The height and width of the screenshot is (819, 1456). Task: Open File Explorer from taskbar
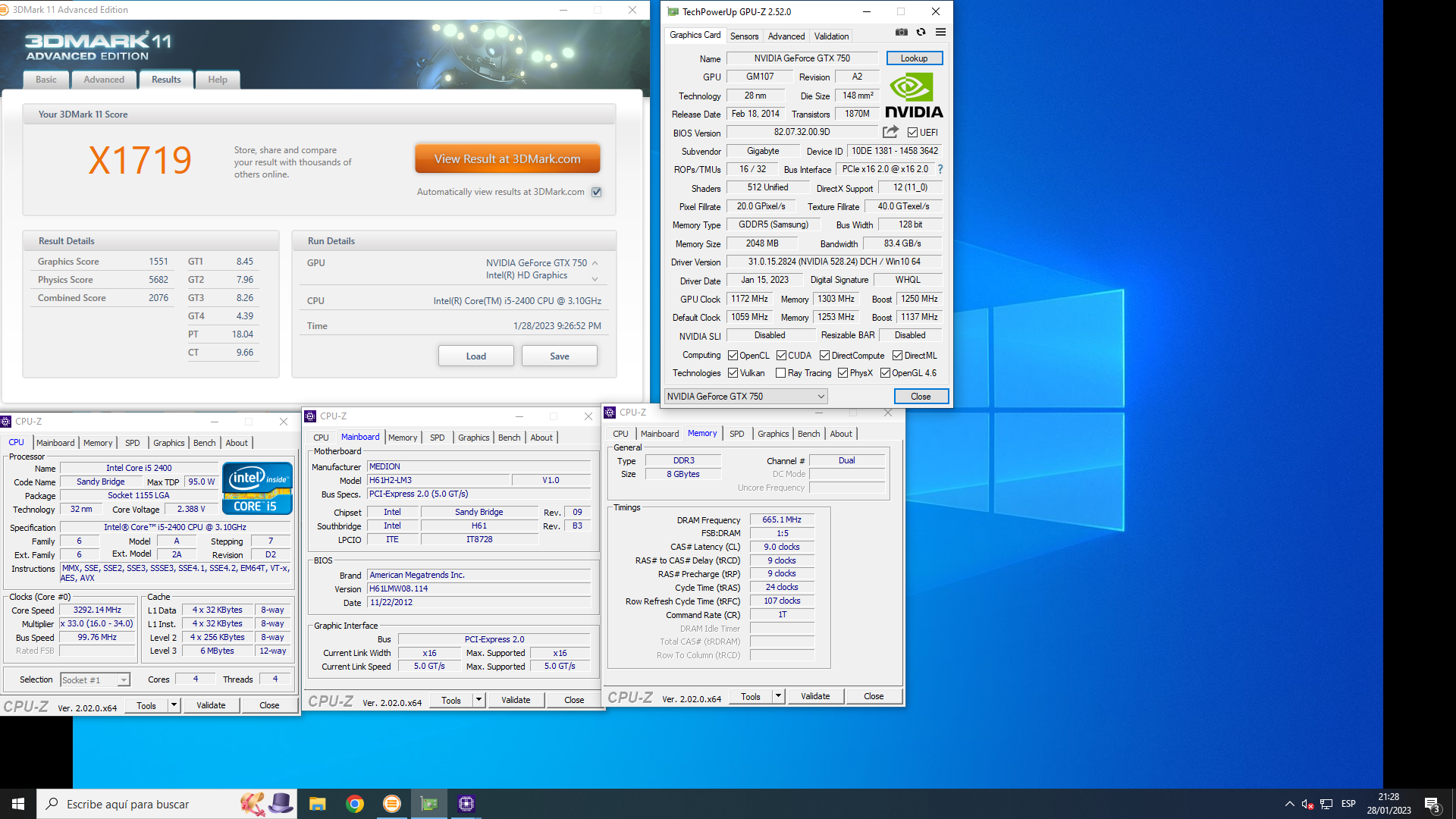(317, 804)
